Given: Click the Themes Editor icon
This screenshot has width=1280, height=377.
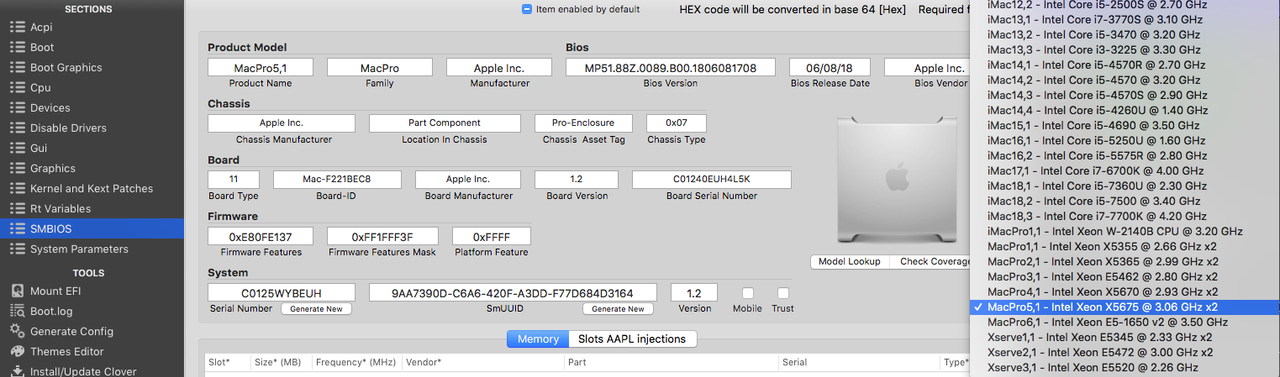Looking at the screenshot, I should tap(17, 351).
